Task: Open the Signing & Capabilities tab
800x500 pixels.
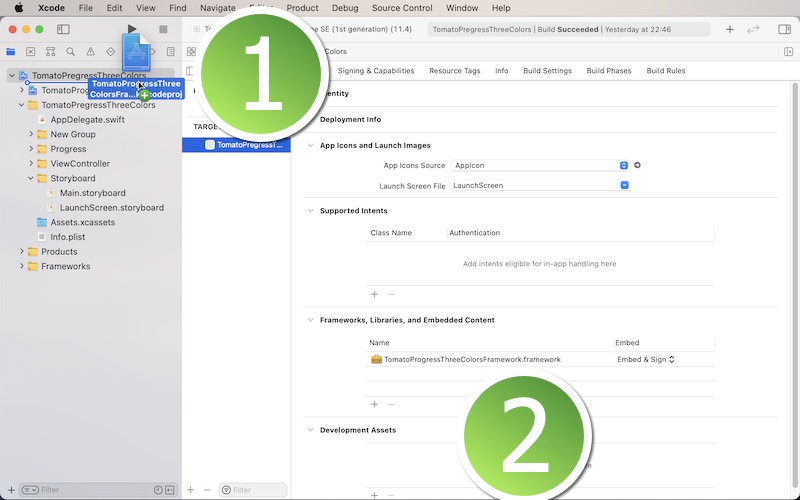Action: point(376,71)
